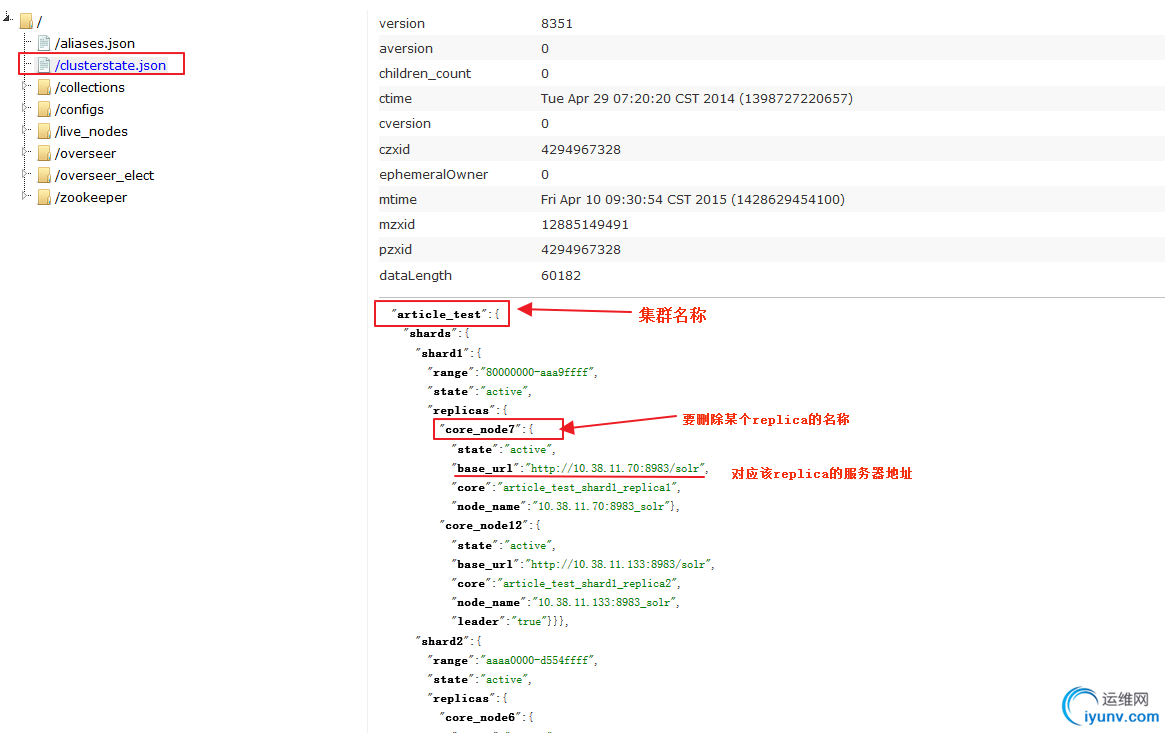The image size is (1165, 733).
Task: Click the collections folder icon
Action: [x=44, y=87]
